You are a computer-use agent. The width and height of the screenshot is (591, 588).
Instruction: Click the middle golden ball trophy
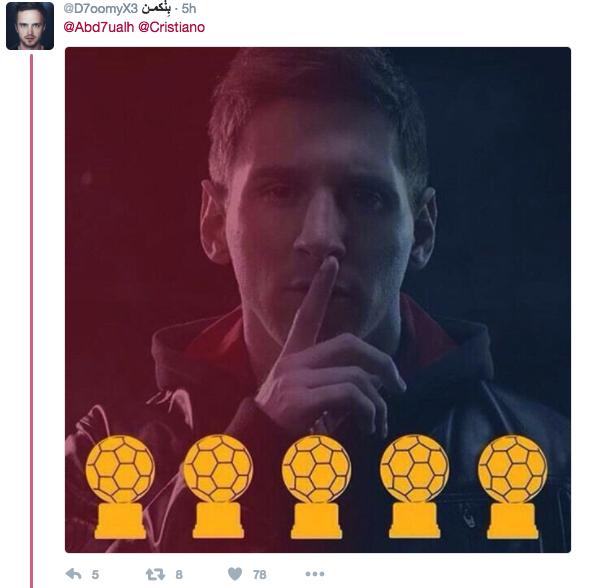pos(317,487)
